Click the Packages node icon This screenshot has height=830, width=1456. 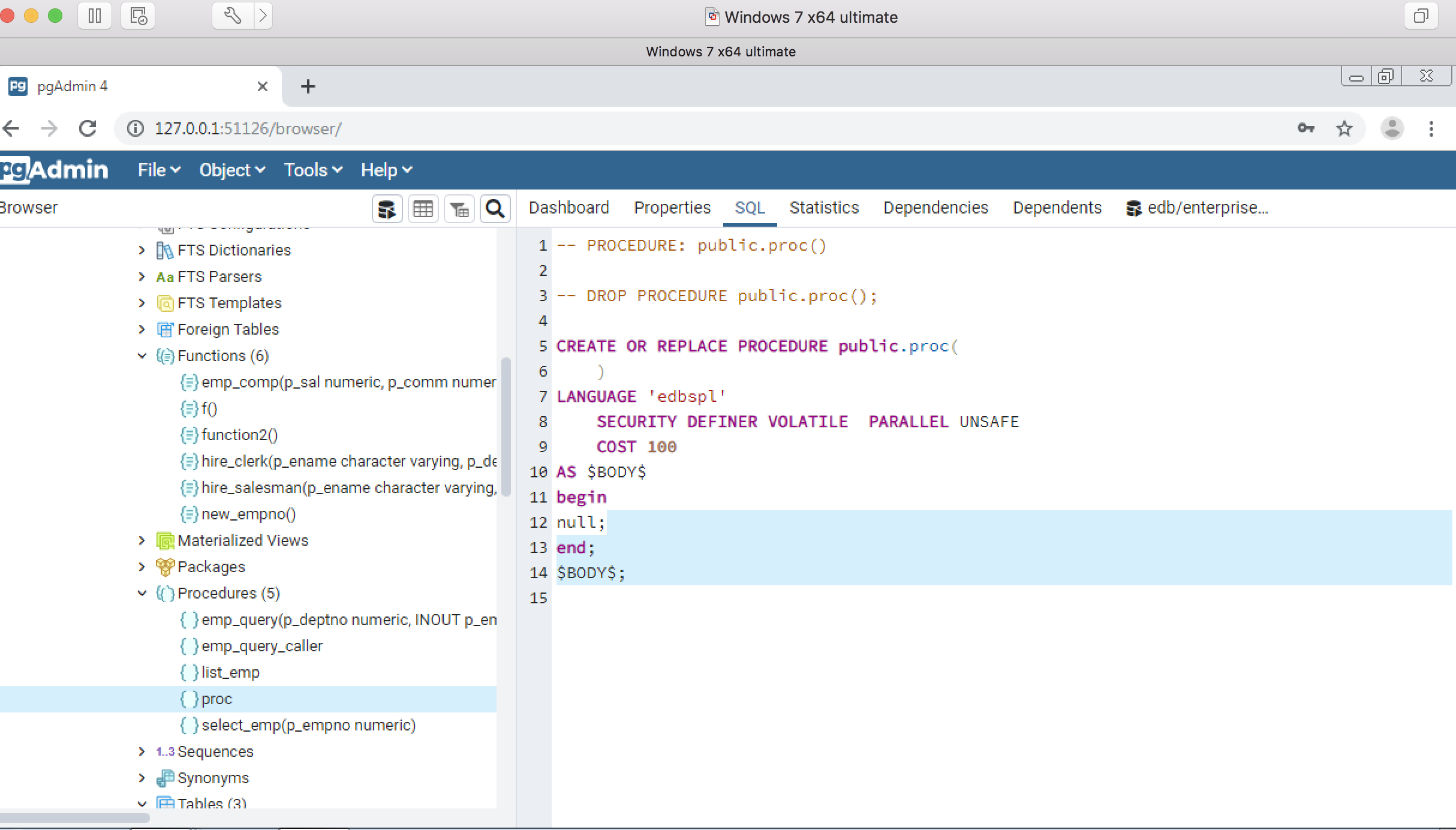[x=165, y=567]
